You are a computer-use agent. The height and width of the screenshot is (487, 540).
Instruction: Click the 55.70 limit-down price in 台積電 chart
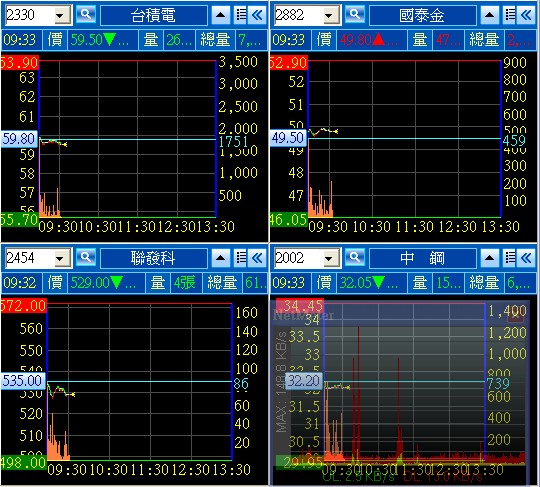pos(19,220)
